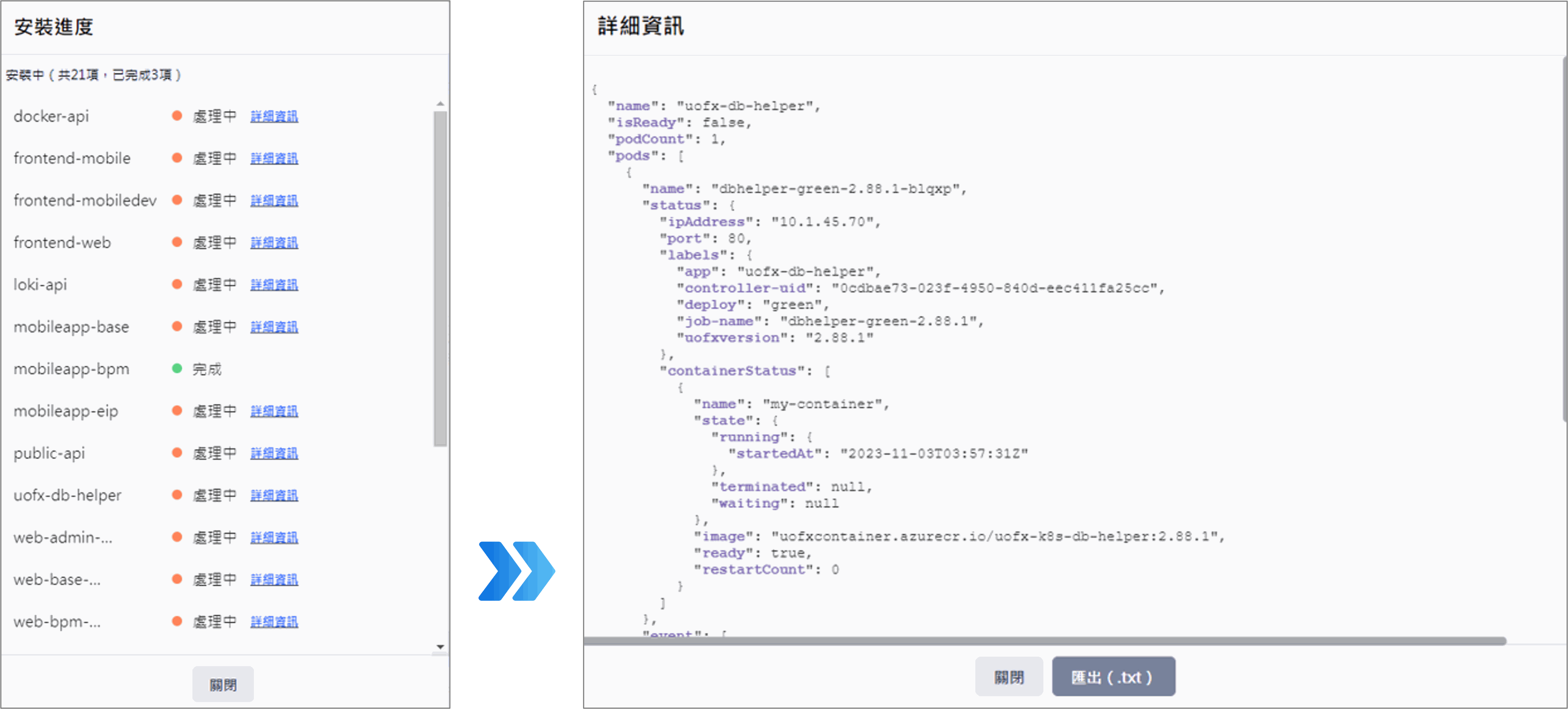Open docker-api detail info link
The height and width of the screenshot is (709, 1568).
[274, 116]
